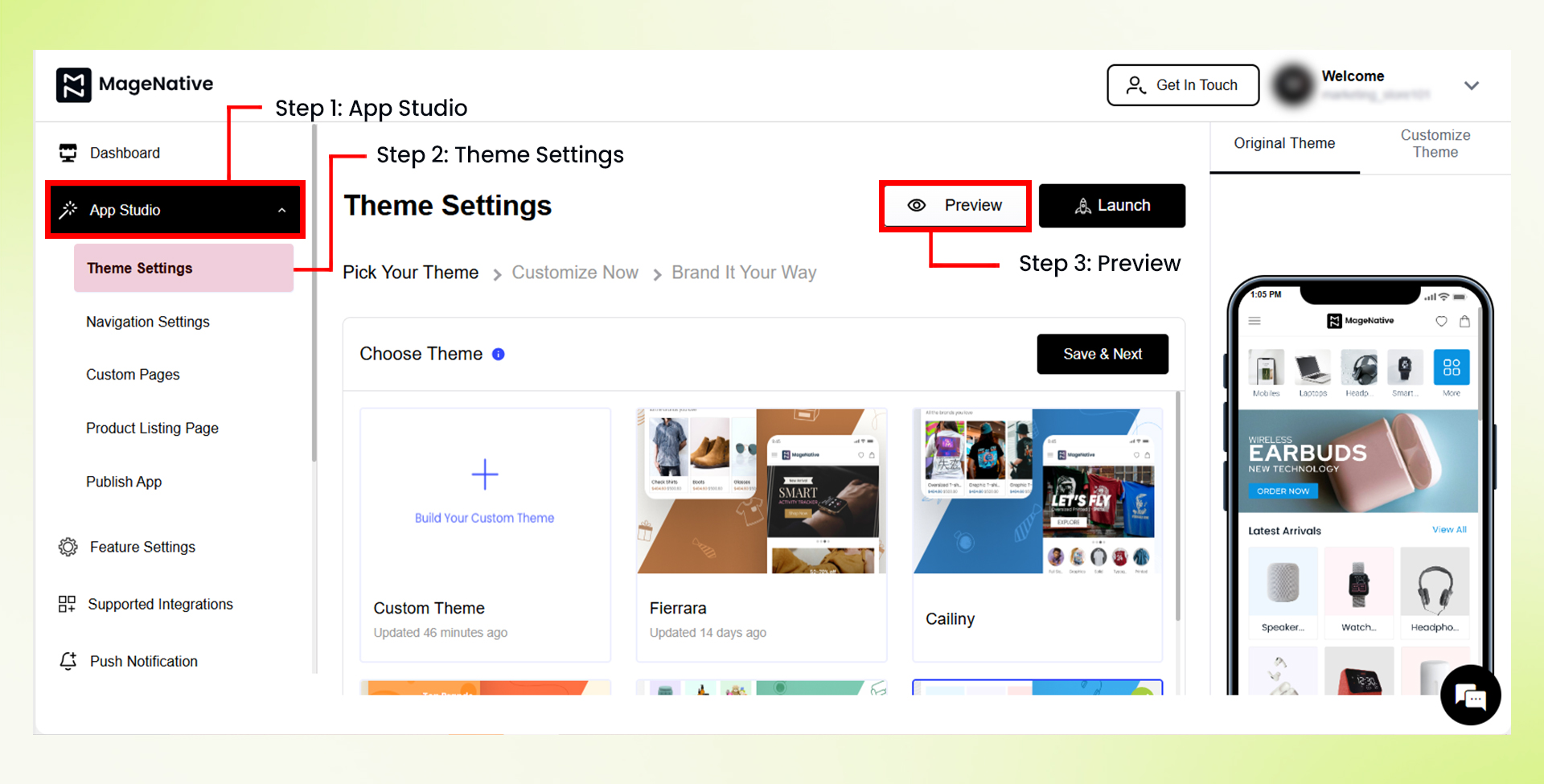Open the Dashboard using its sidebar icon
The width and height of the screenshot is (1544, 784).
tap(68, 152)
